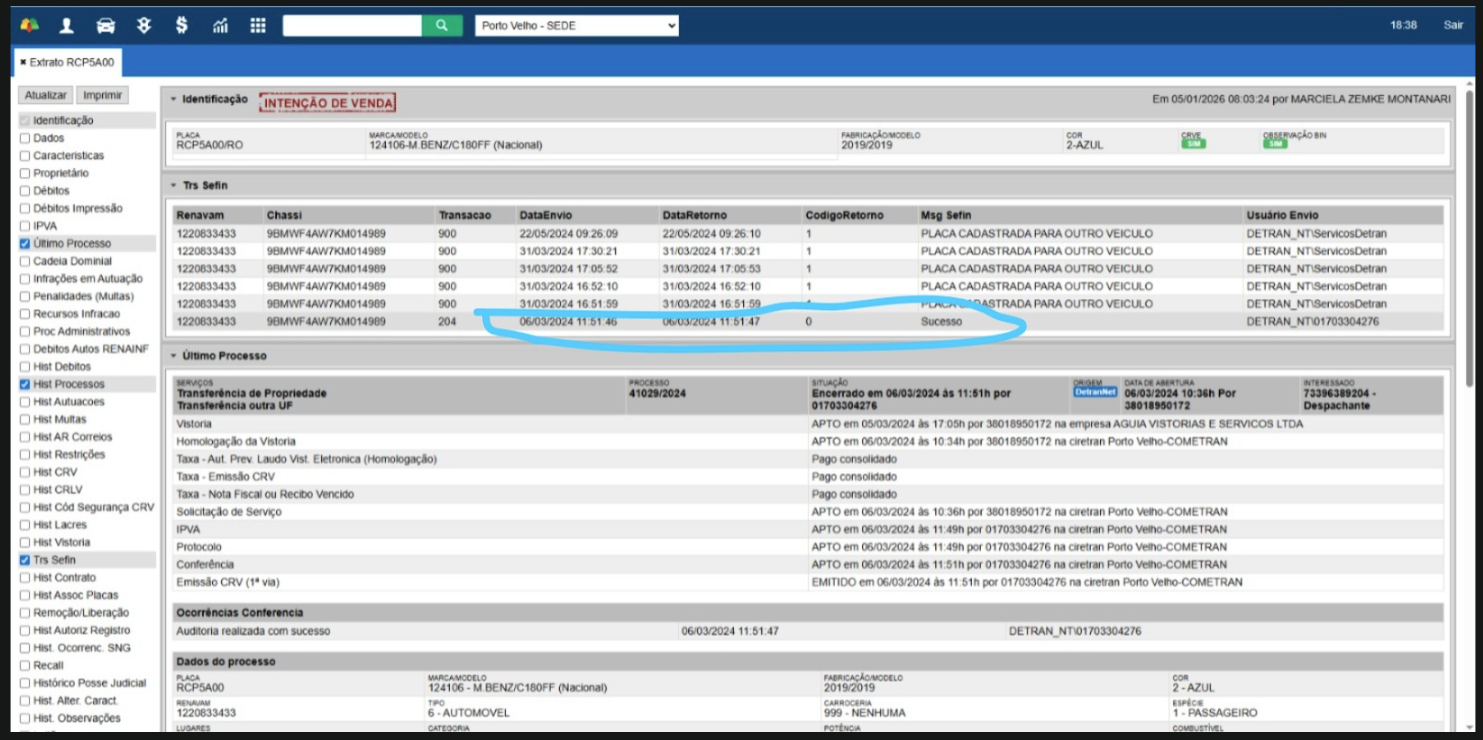This screenshot has height=740, width=1483.
Task: Click the colorful home logo icon
Action: point(29,25)
